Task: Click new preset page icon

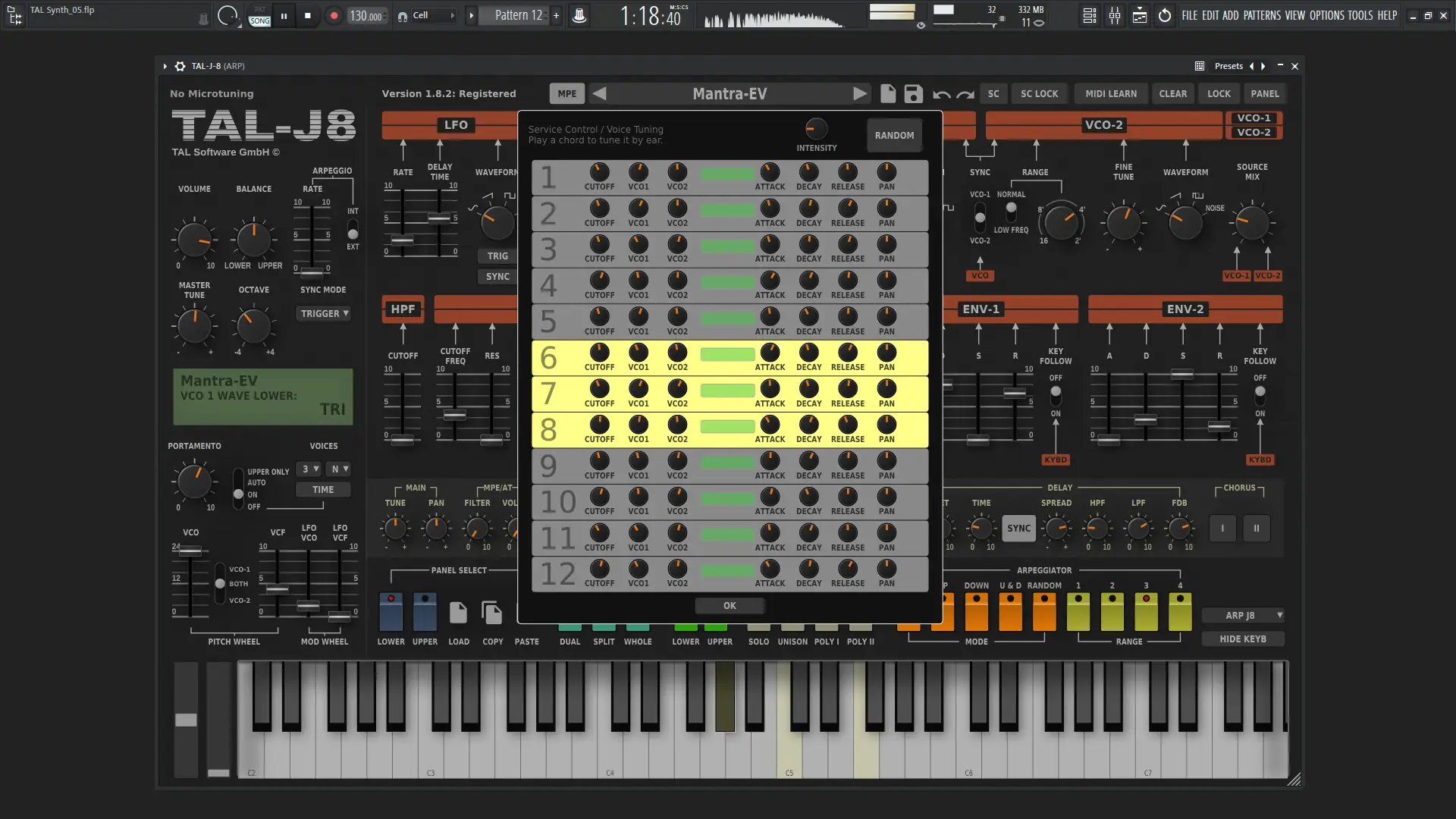Action: pos(887,94)
